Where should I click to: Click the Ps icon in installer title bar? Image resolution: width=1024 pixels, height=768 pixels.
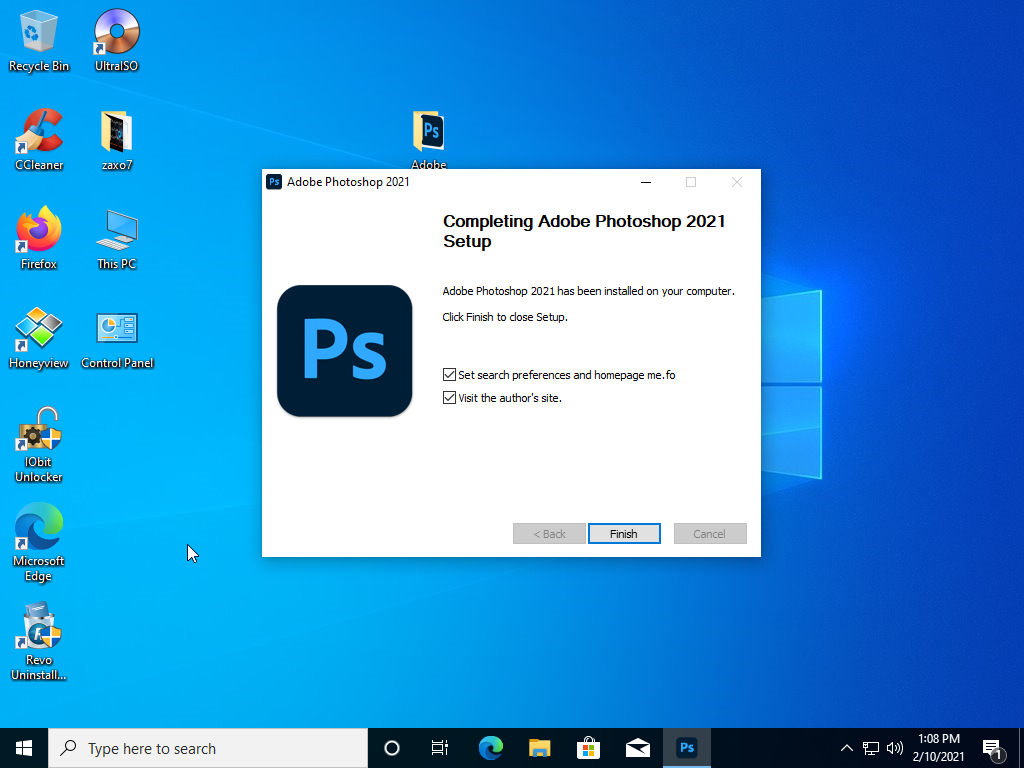click(274, 182)
